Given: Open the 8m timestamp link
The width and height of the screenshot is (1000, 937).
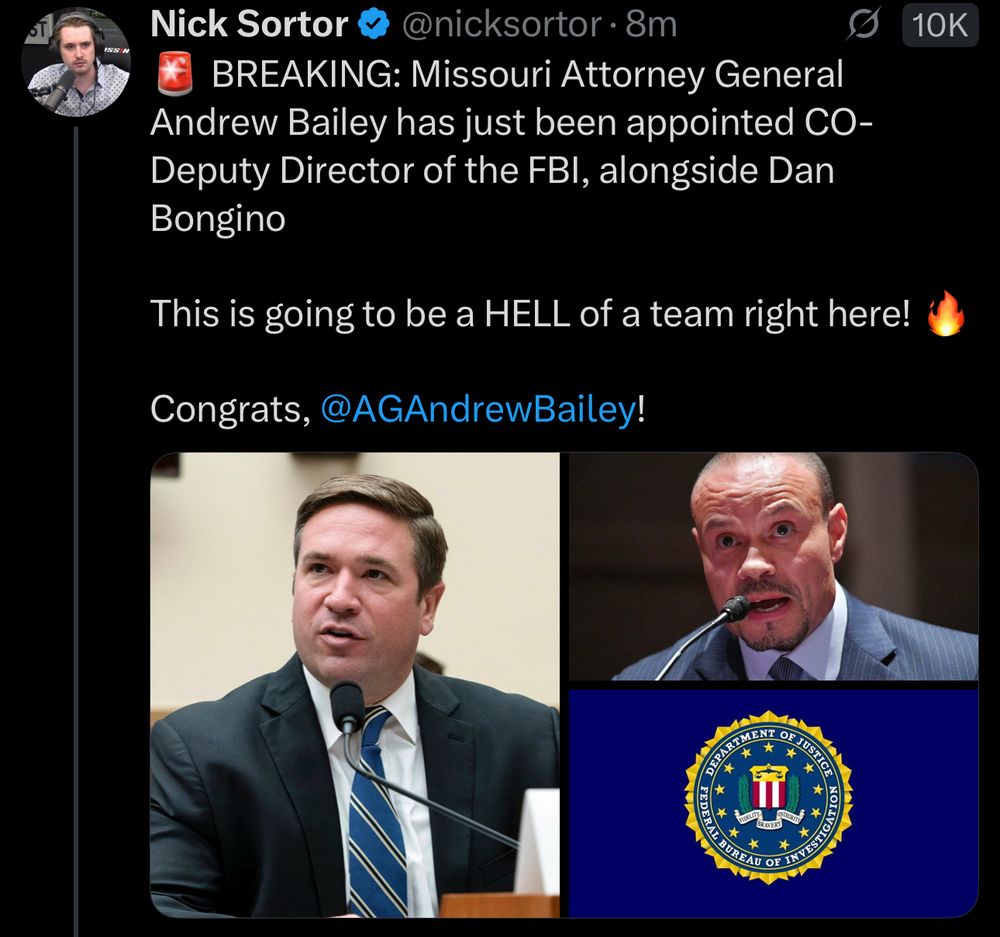Looking at the screenshot, I should tap(651, 25).
